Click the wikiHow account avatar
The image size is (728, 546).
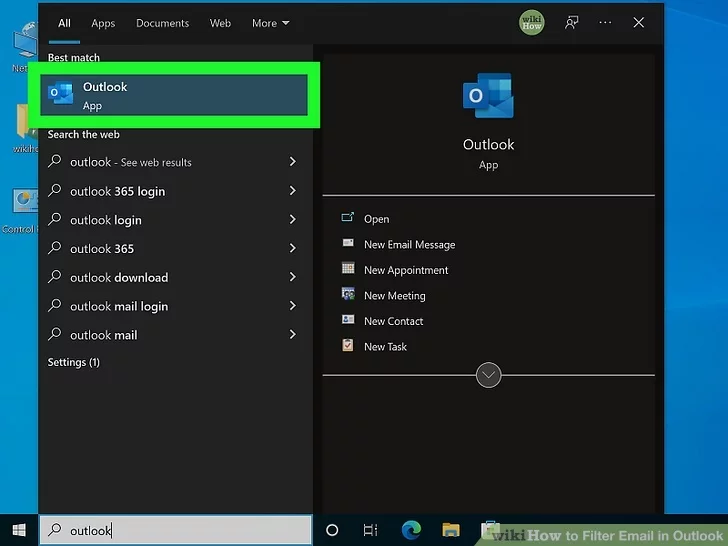pyautogui.click(x=532, y=23)
